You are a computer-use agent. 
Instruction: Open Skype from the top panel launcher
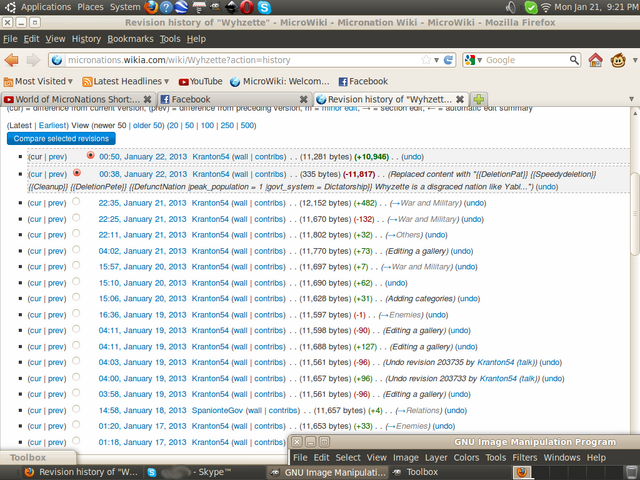coord(264,7)
